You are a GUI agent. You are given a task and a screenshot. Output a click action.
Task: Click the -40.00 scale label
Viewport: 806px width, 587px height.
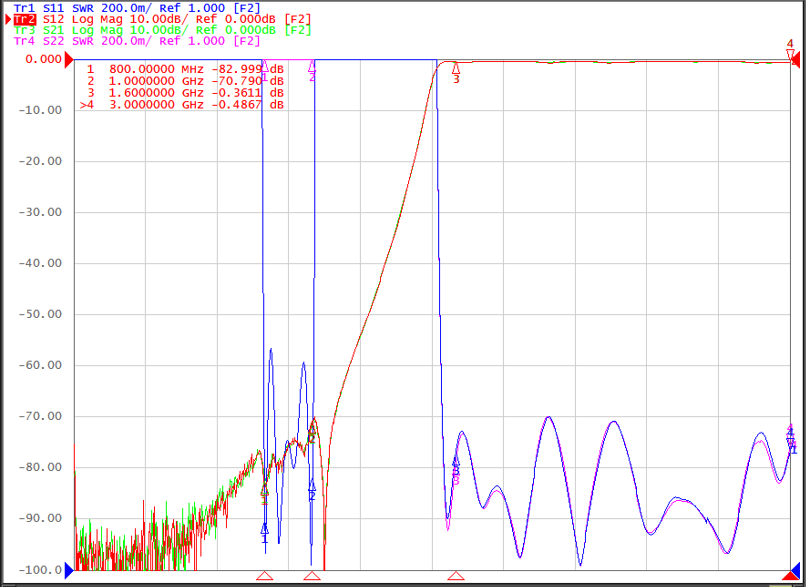pos(40,263)
